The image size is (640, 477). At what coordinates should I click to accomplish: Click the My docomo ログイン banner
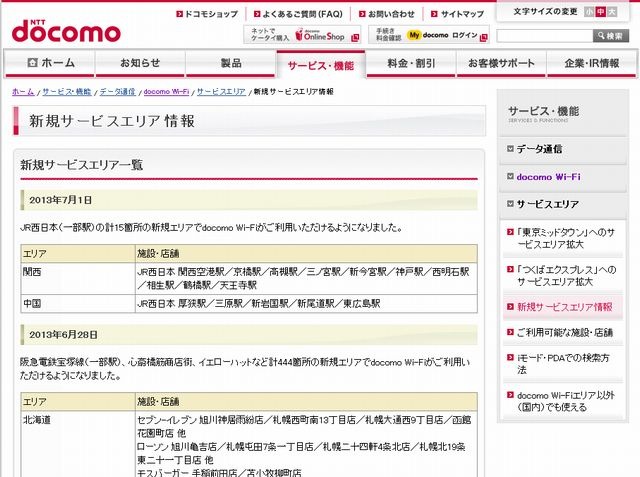tap(429, 34)
